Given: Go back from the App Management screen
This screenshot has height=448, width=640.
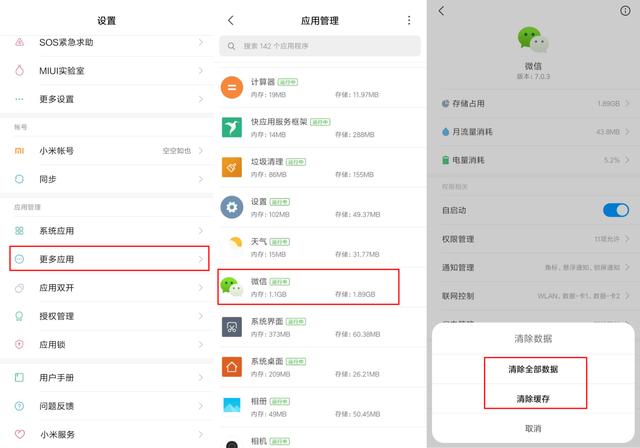Looking at the screenshot, I should point(231,20).
